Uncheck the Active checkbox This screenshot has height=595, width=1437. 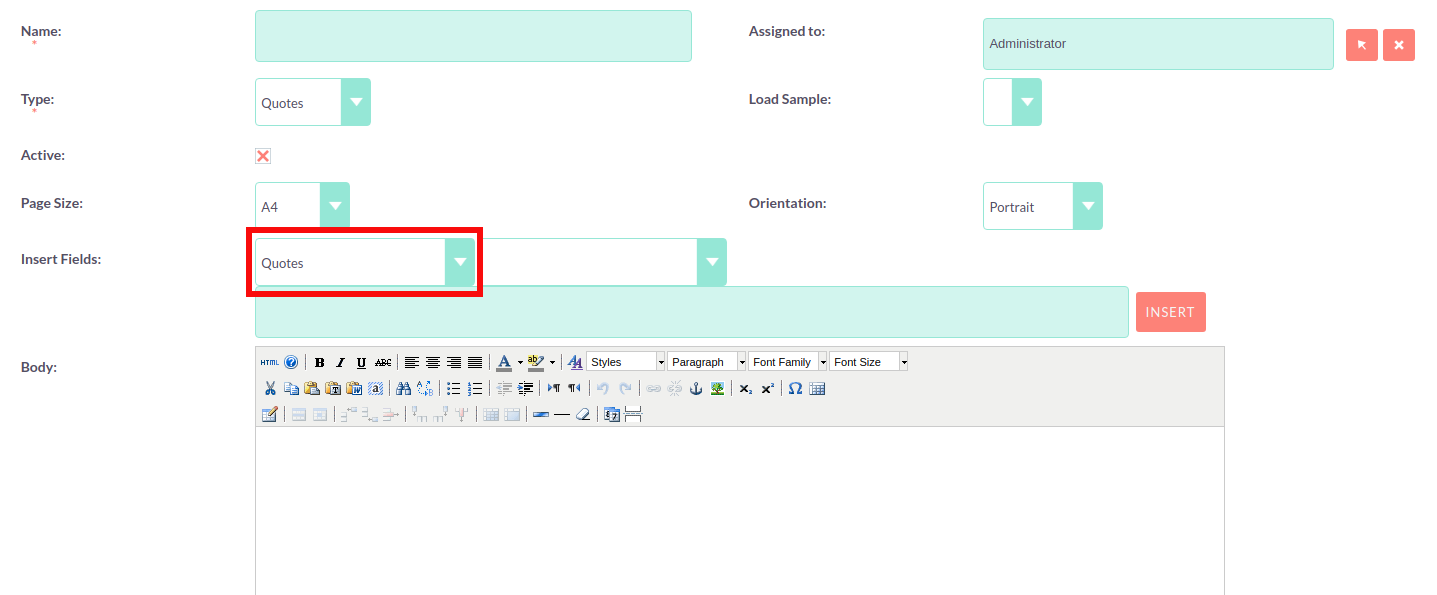tap(262, 156)
